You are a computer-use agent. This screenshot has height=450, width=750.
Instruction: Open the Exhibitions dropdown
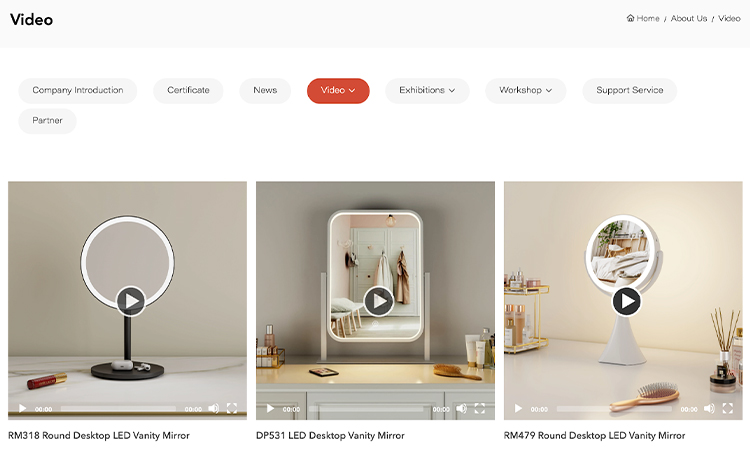[427, 90]
